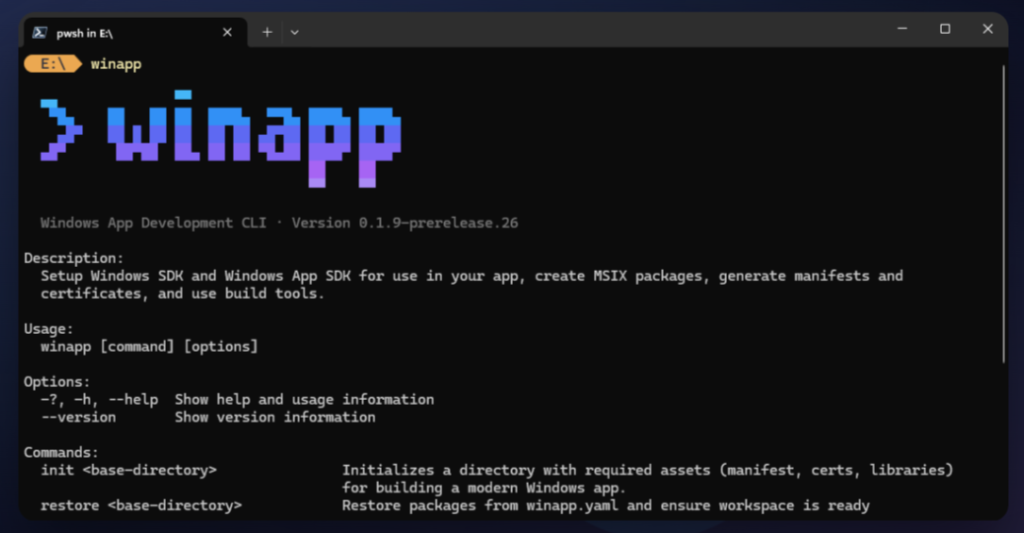Click the 'Version 0.1.9-prerelease.26' text
The width and height of the screenshot is (1024, 533).
click(x=404, y=223)
